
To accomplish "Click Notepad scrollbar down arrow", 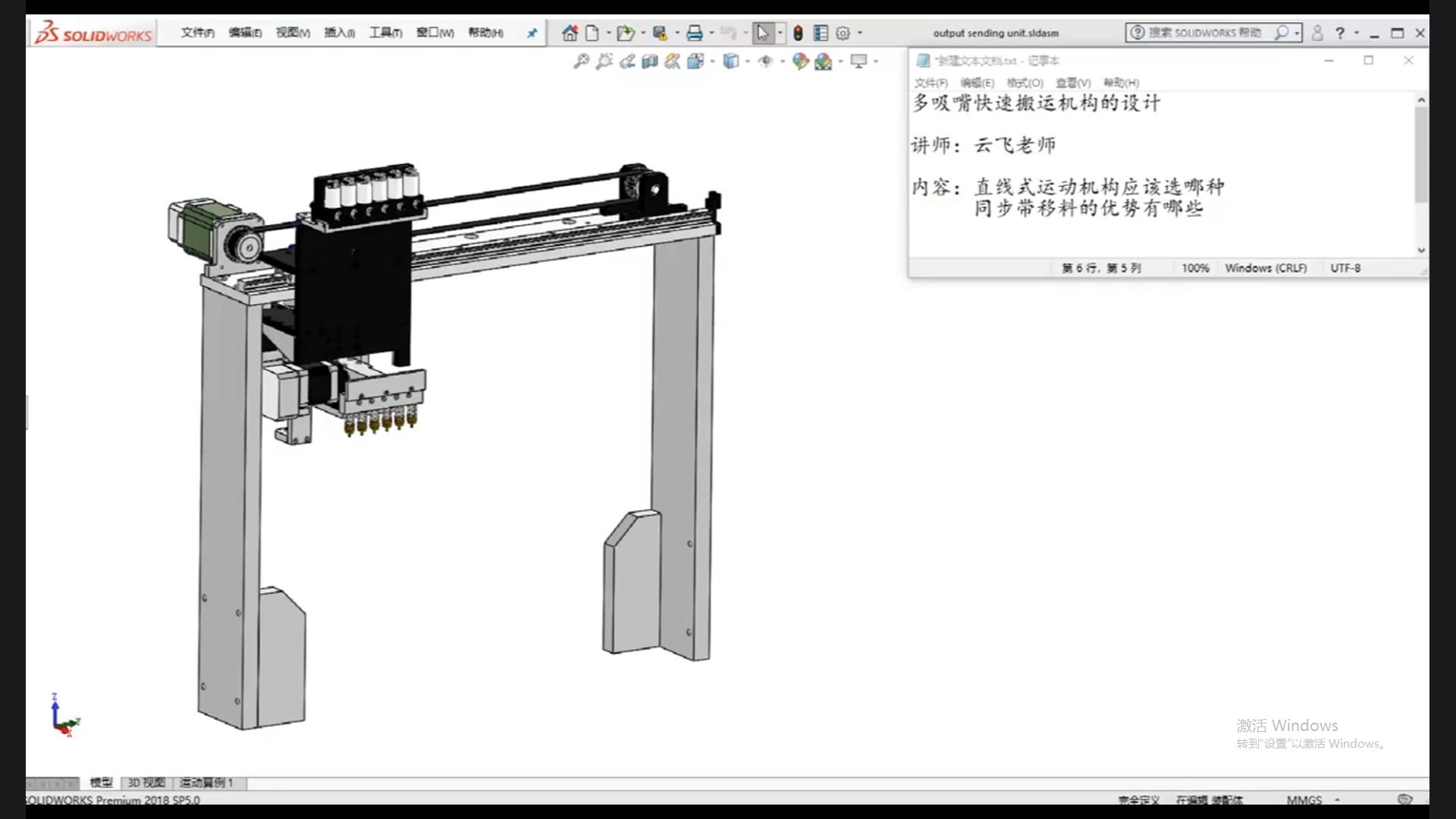I will tap(1421, 249).
